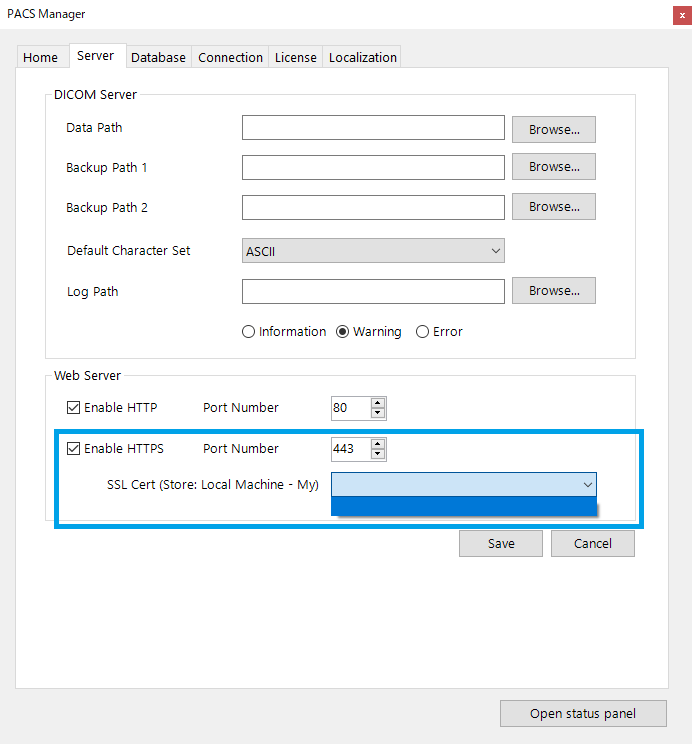Switch to the Localization tab
Image resolution: width=692 pixels, height=744 pixels.
[x=363, y=57]
